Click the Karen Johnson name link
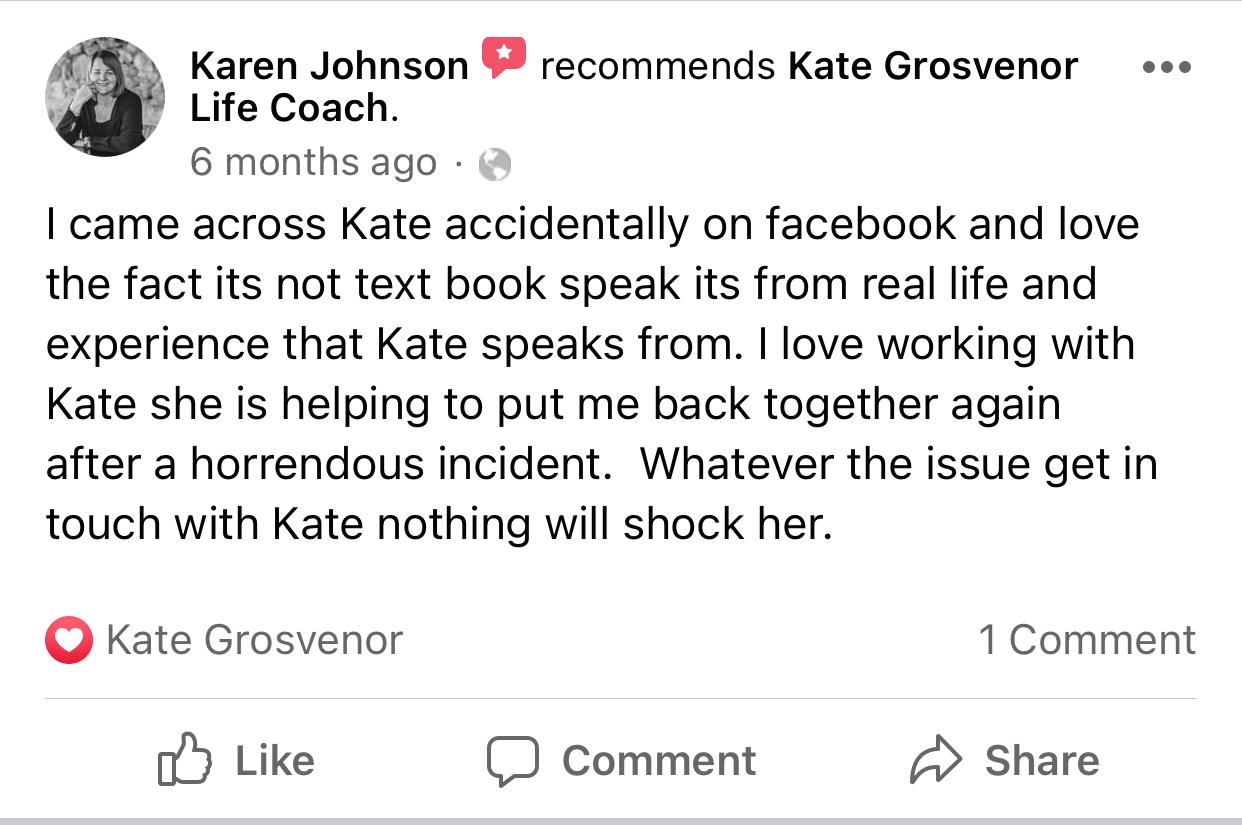Image resolution: width=1242 pixels, height=825 pixels. 329,66
